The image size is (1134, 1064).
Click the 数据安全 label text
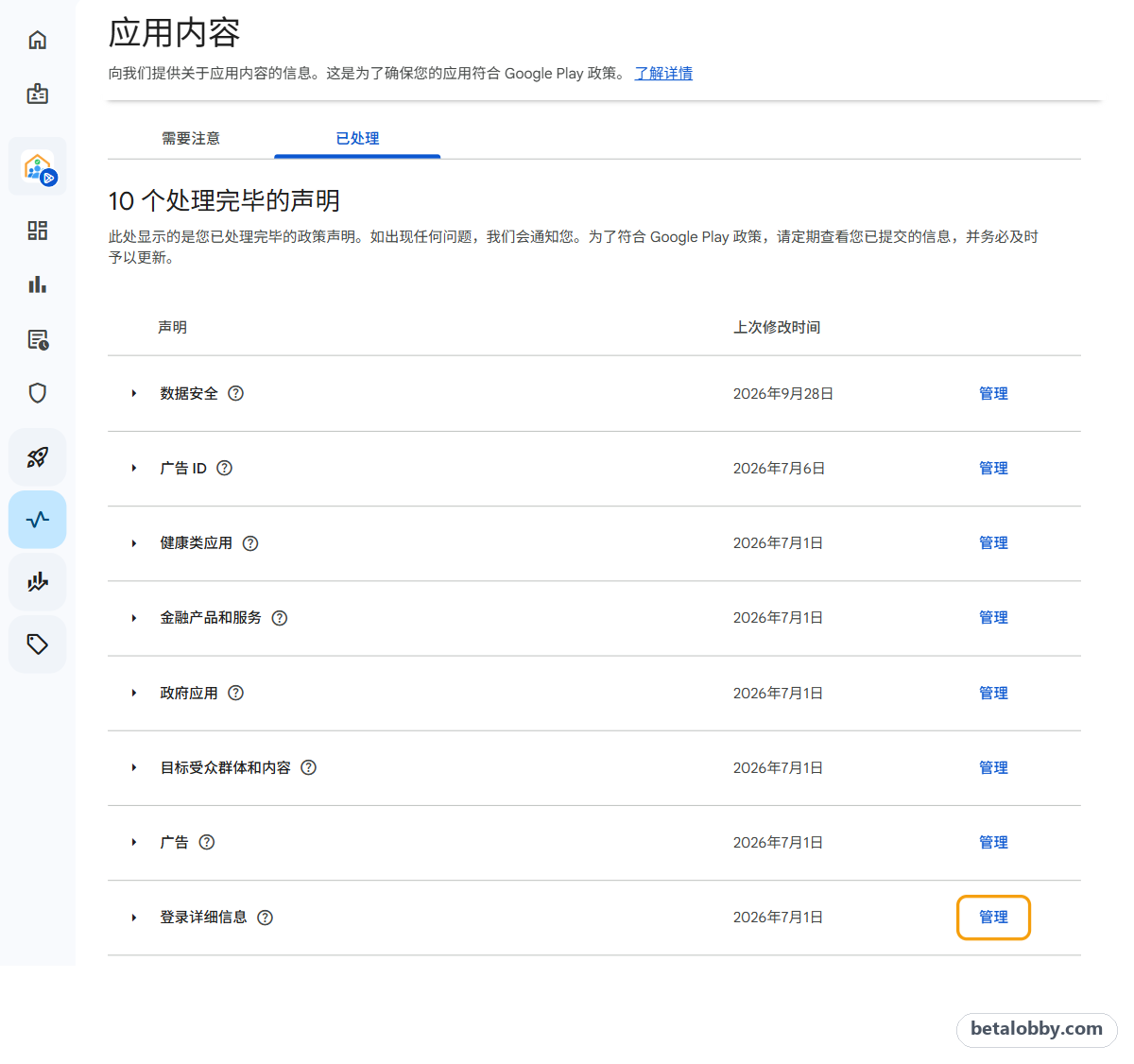189,393
